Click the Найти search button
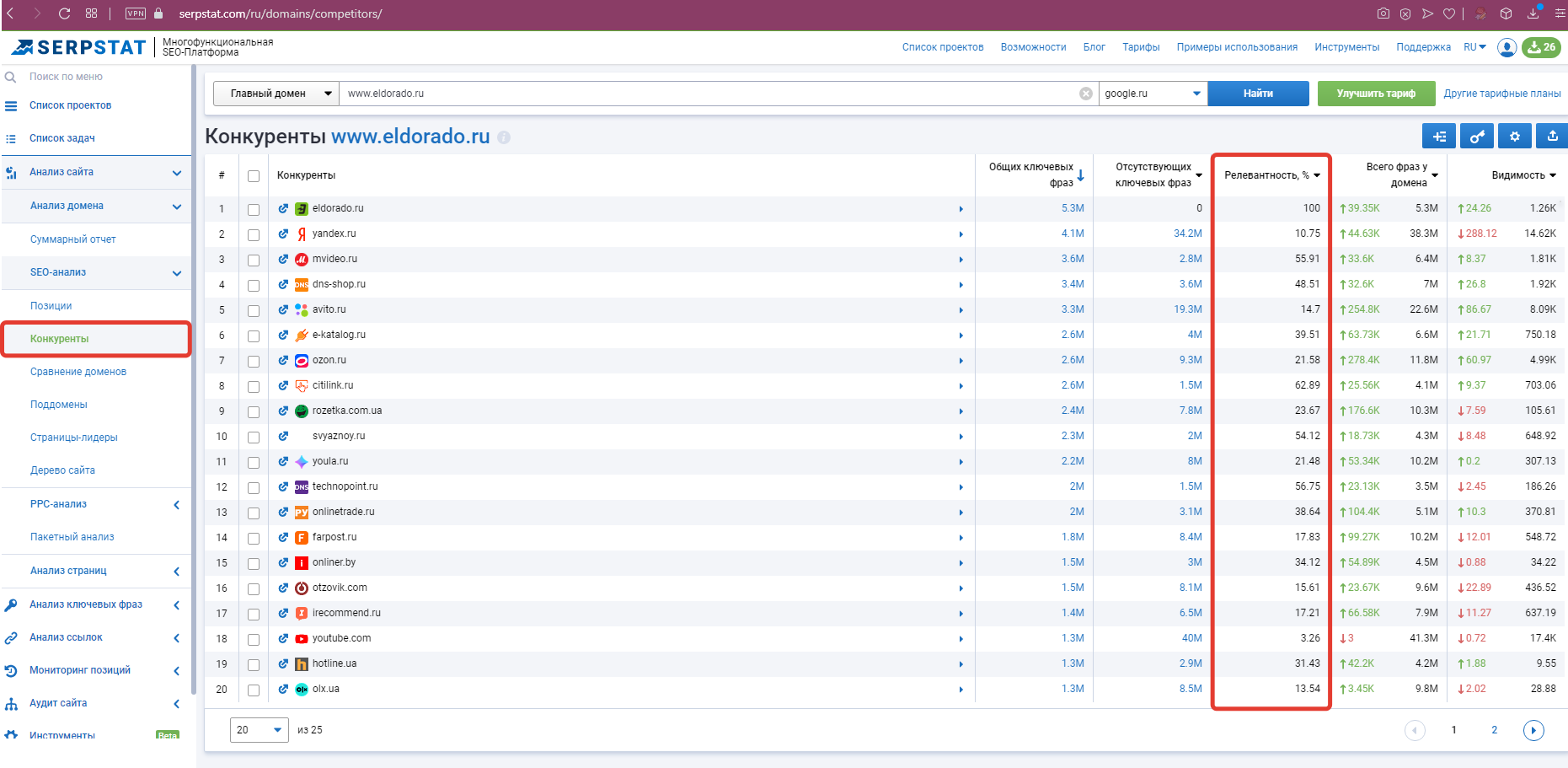This screenshot has width=1568, height=768. (1258, 94)
